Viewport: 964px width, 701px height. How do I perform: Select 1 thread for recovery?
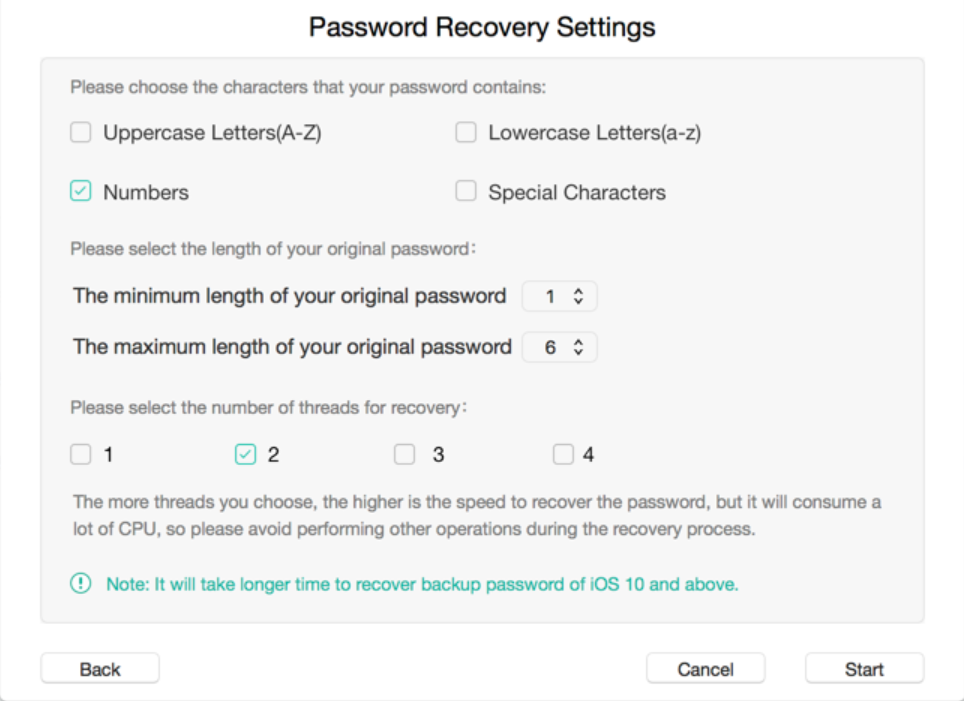point(80,455)
